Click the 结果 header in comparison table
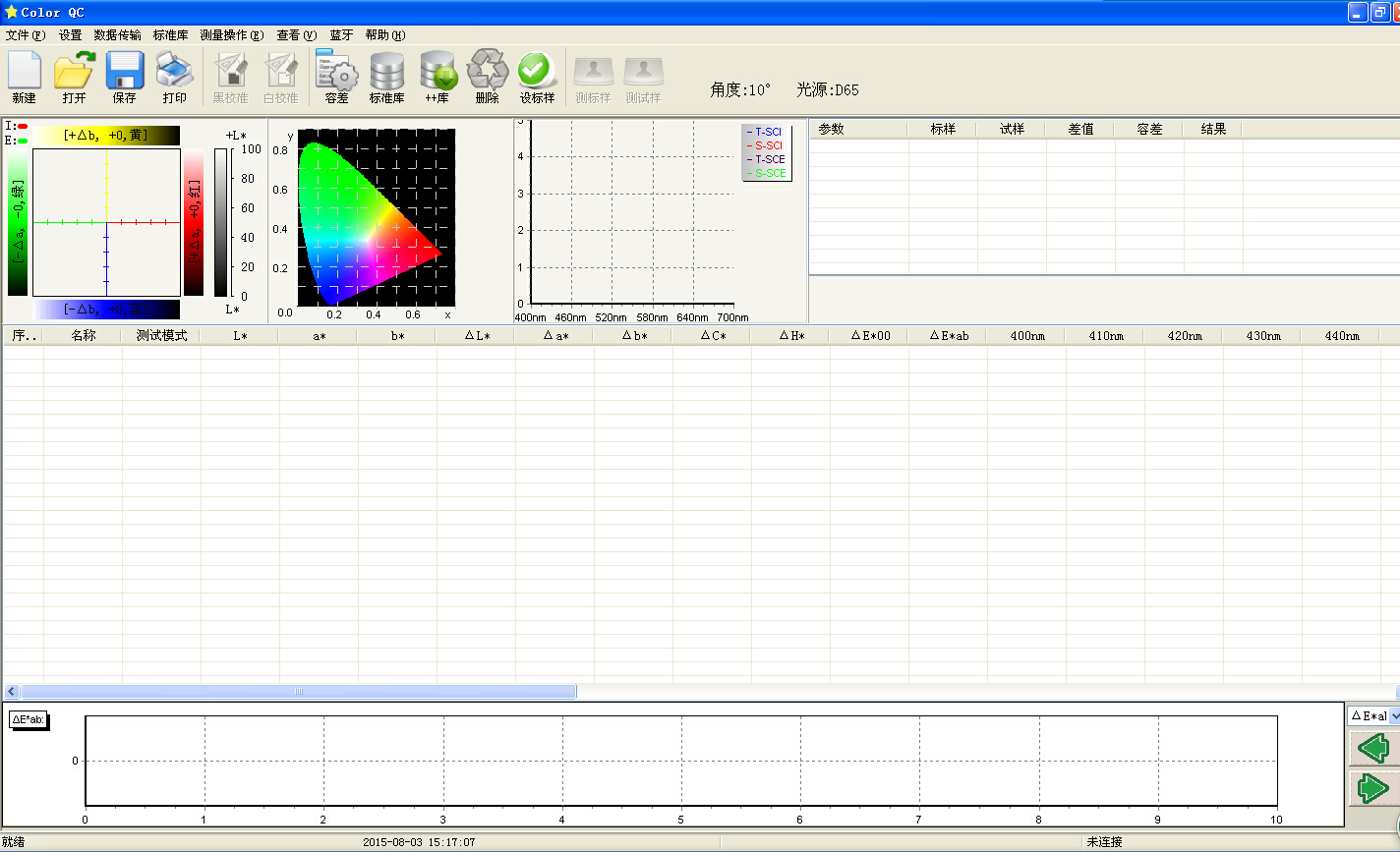 1213,129
